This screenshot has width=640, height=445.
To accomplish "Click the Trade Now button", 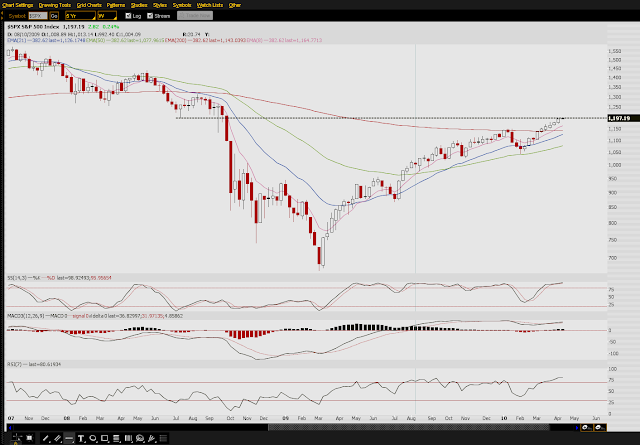I will tap(195, 16).
